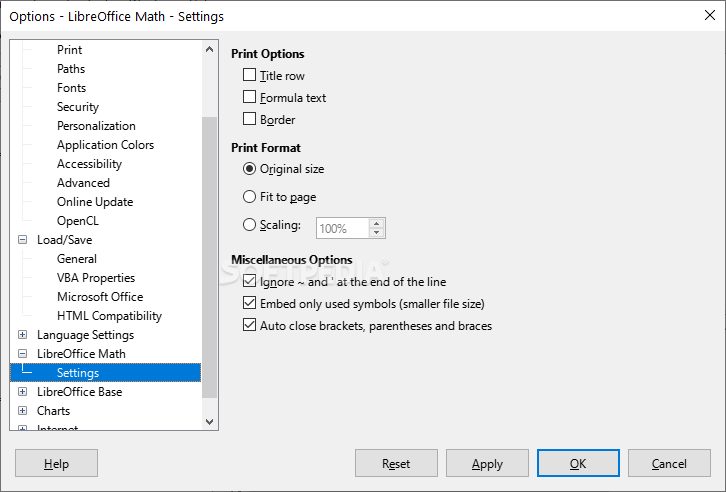726x492 pixels.
Task: Select VBA Properties in the tree
Action: 96,278
